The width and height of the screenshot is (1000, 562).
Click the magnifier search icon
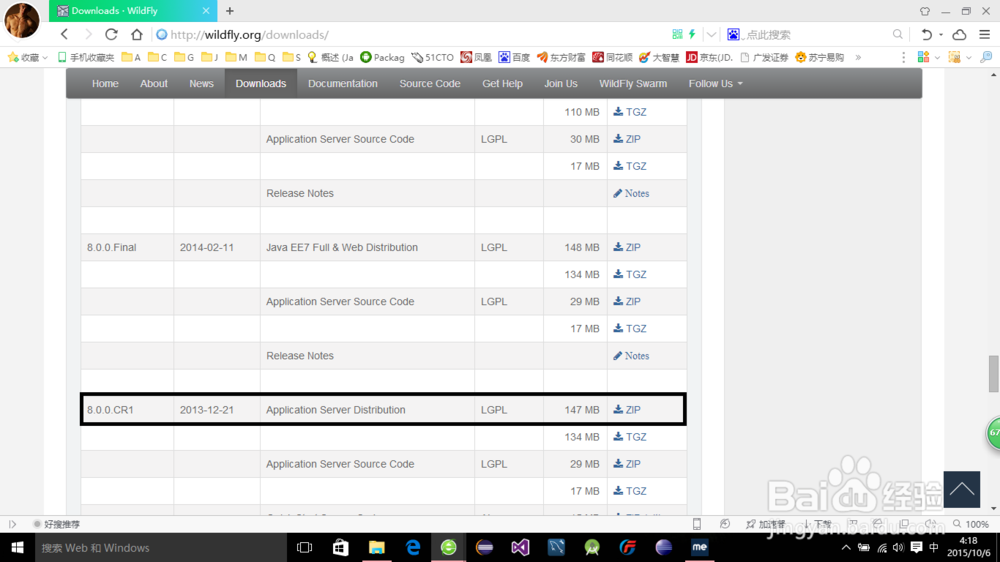pos(897,34)
